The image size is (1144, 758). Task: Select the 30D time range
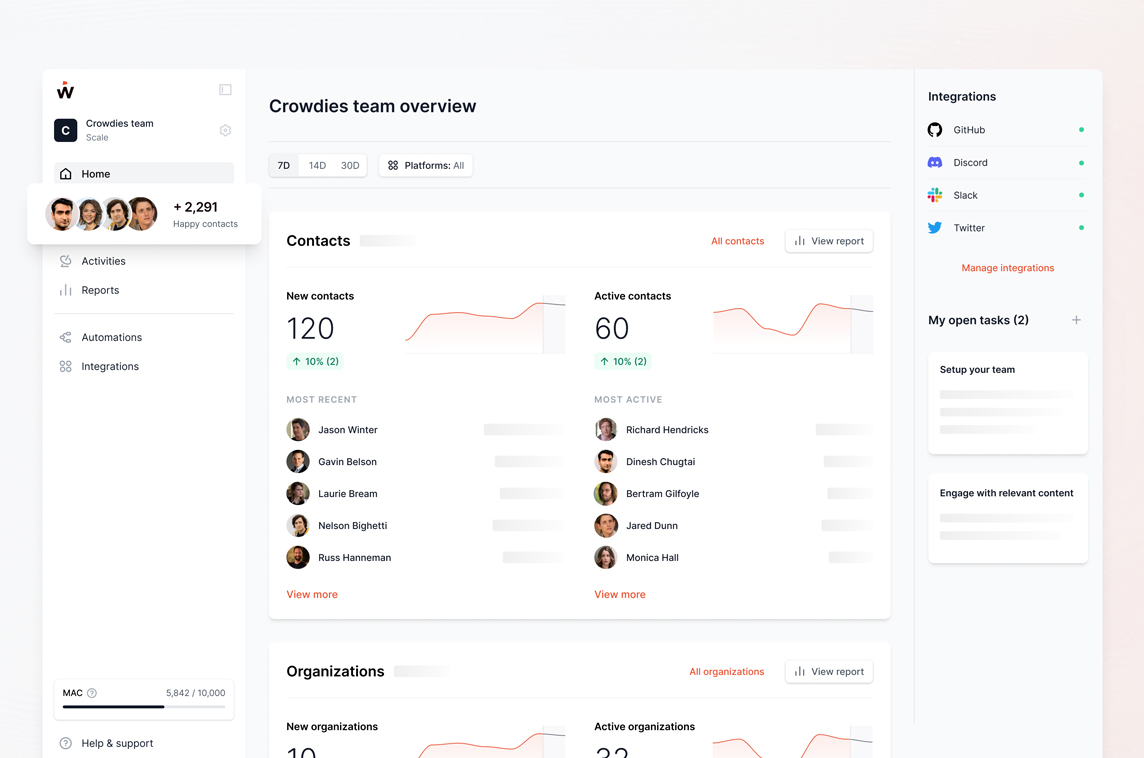350,166
